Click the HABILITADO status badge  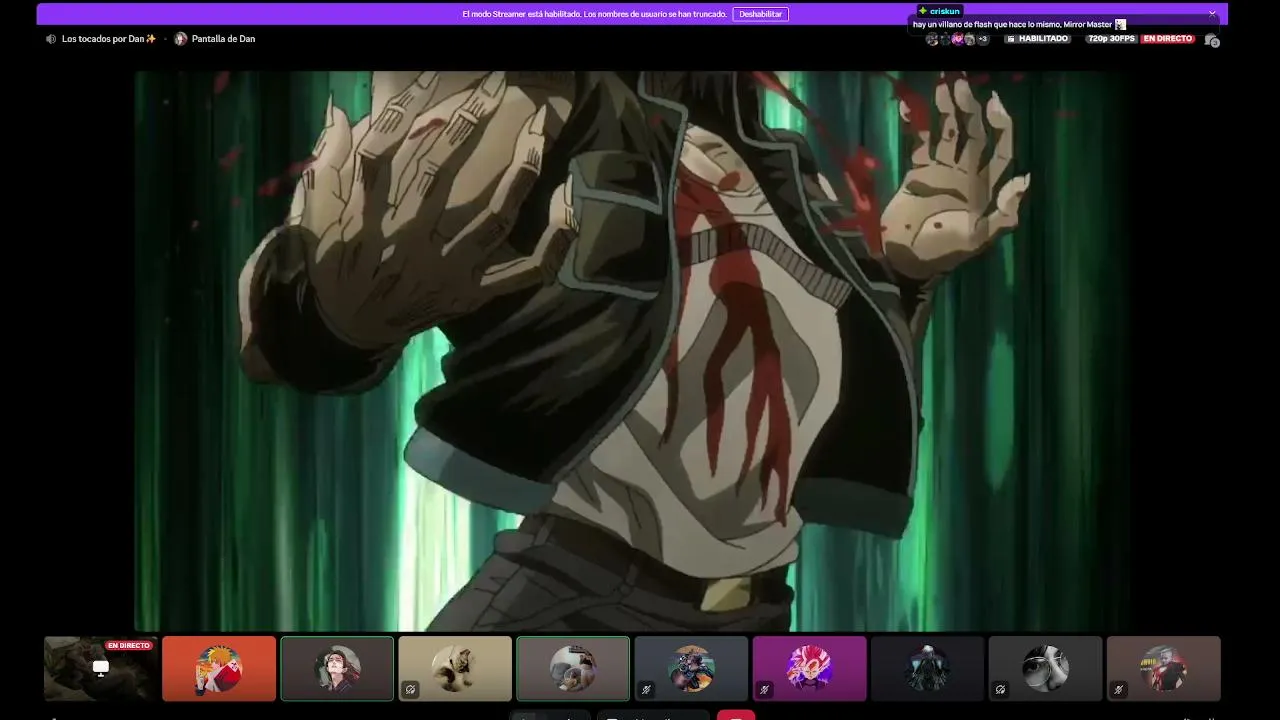[x=1038, y=39]
